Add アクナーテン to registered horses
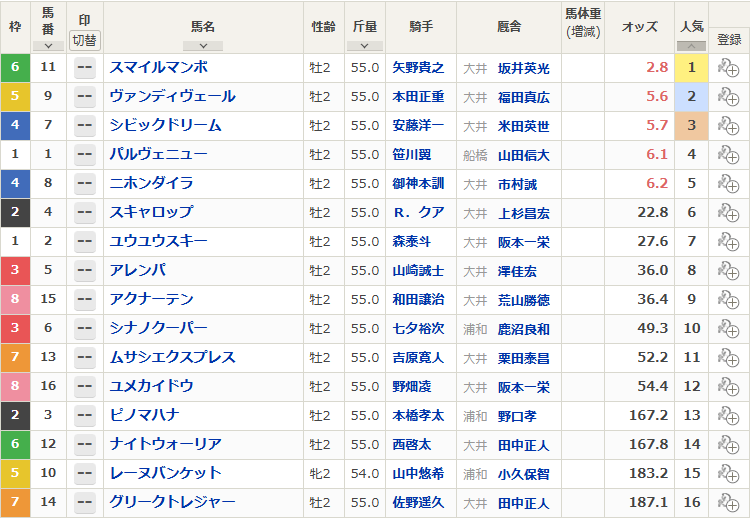The height and width of the screenshot is (519, 750). coord(728,299)
